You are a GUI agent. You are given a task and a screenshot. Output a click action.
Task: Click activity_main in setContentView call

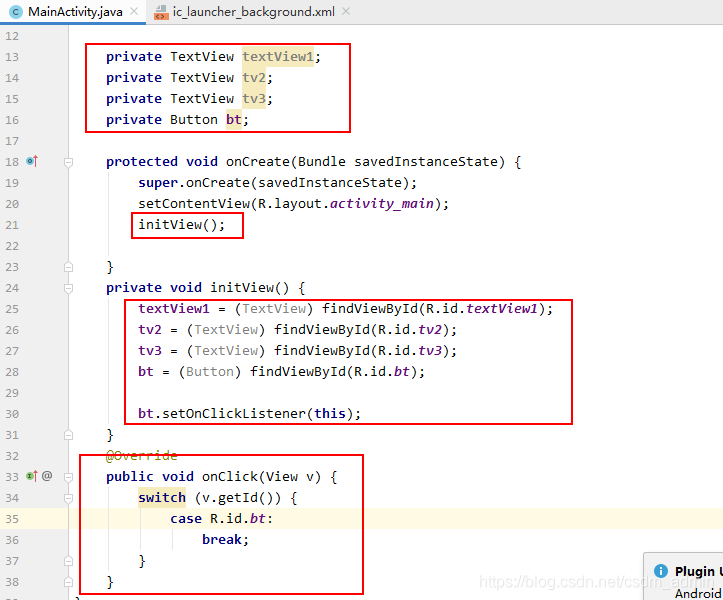click(x=382, y=203)
